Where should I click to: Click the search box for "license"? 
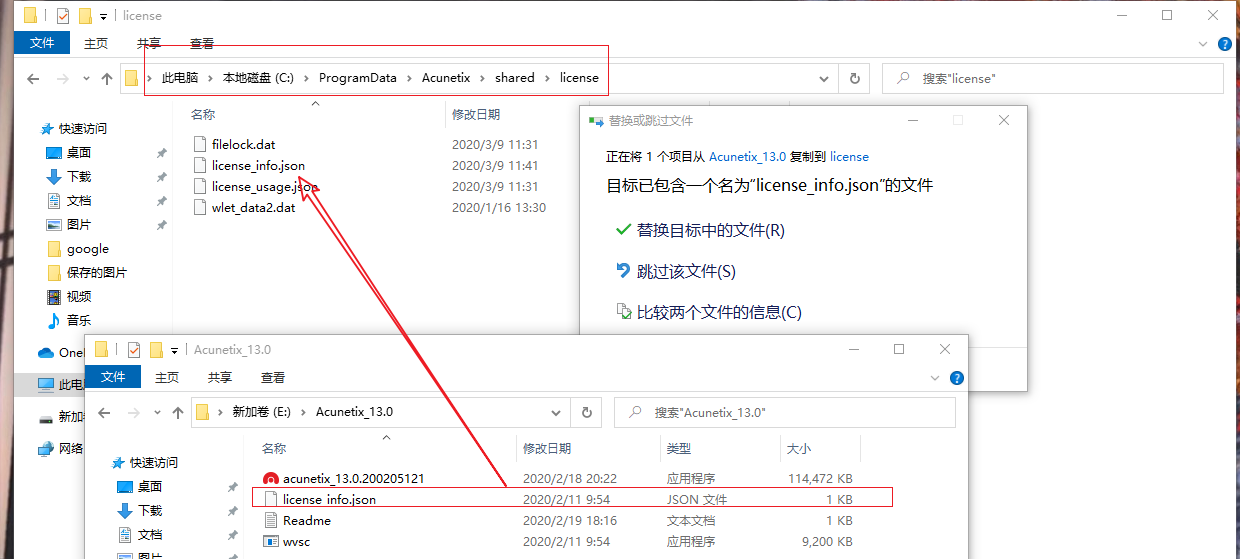click(1053, 78)
